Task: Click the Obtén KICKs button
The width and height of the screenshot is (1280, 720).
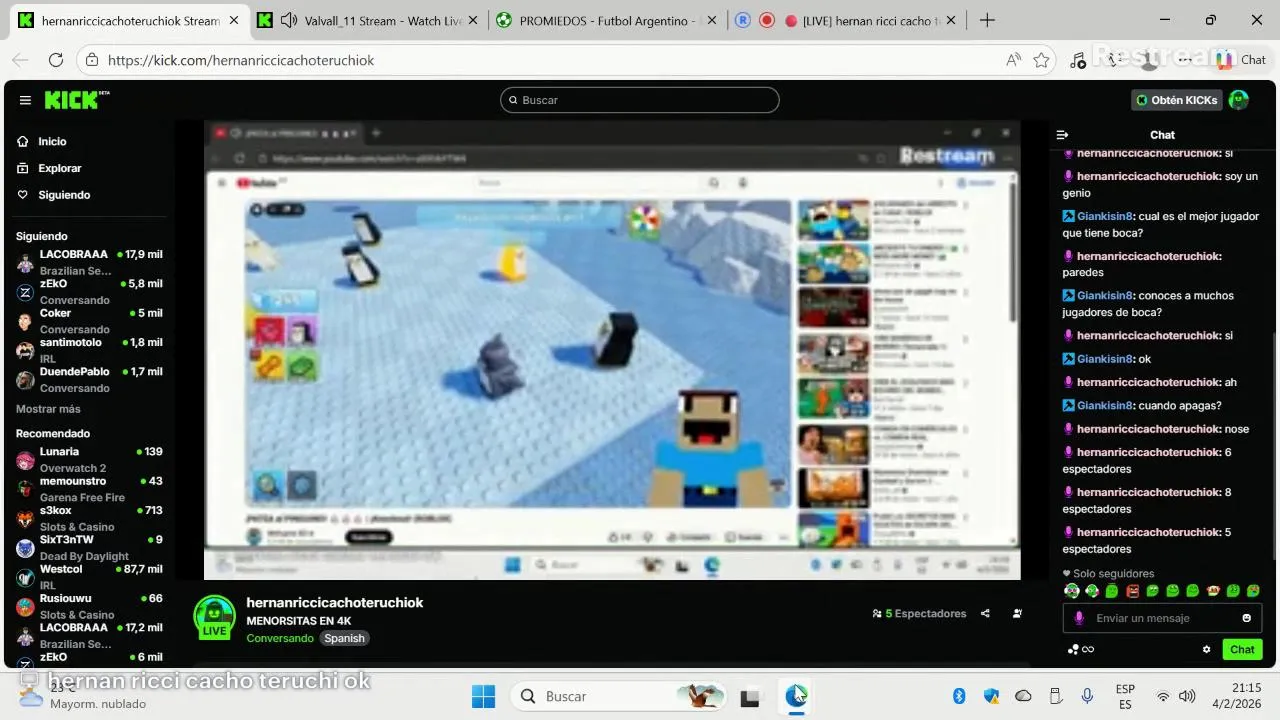Action: pyautogui.click(x=1177, y=100)
